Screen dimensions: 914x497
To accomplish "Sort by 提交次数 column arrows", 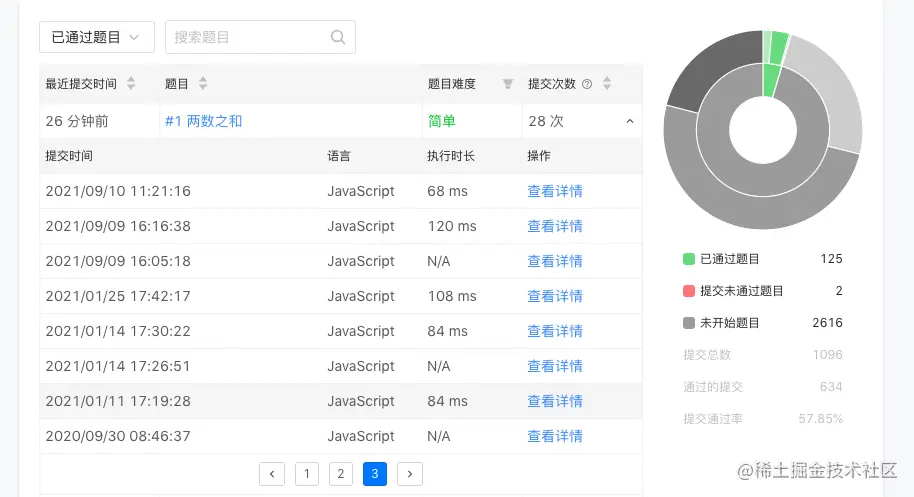I will click(x=607, y=84).
